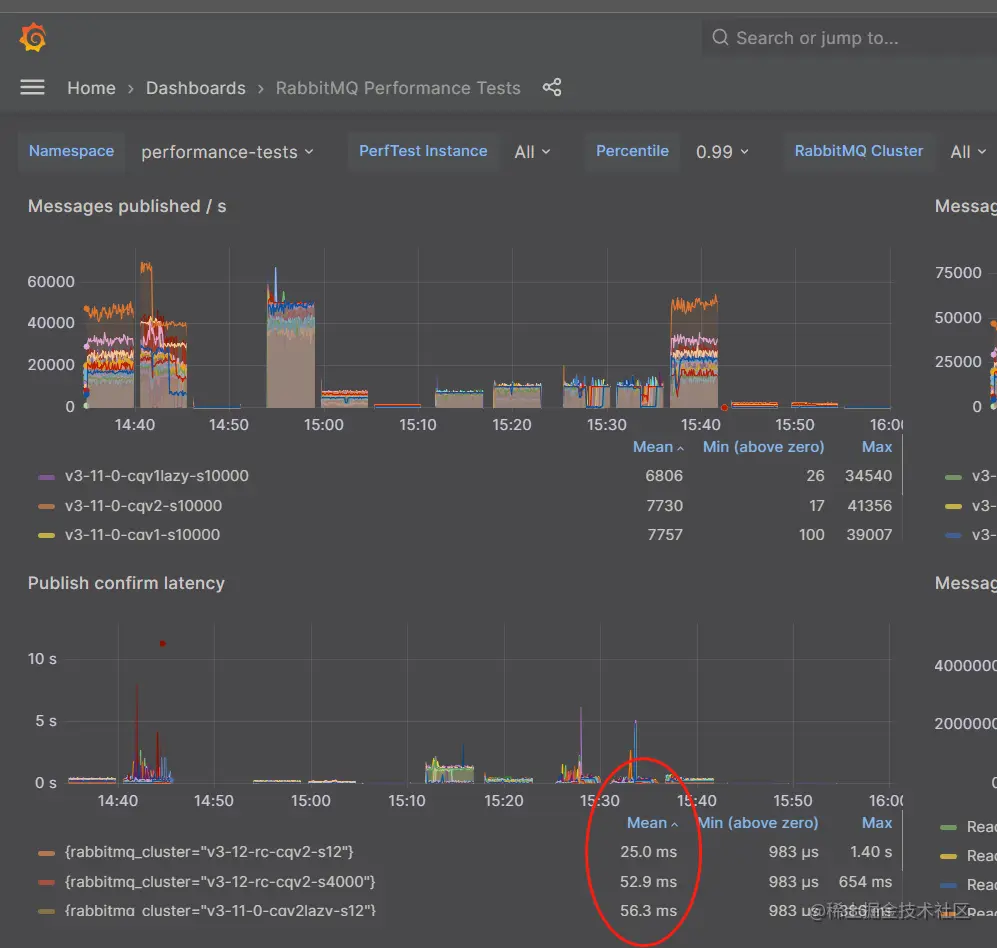
Task: Open the hamburger navigation menu
Action: pyautogui.click(x=32, y=87)
